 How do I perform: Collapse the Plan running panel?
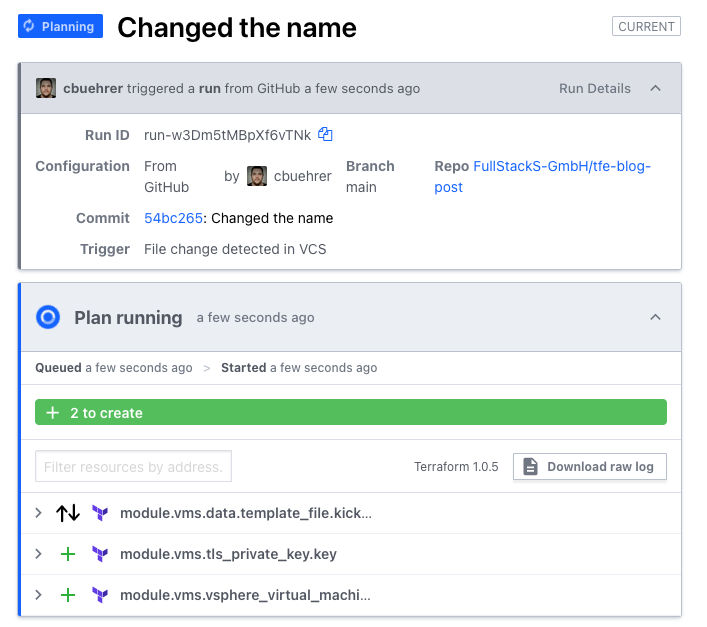(x=655, y=317)
